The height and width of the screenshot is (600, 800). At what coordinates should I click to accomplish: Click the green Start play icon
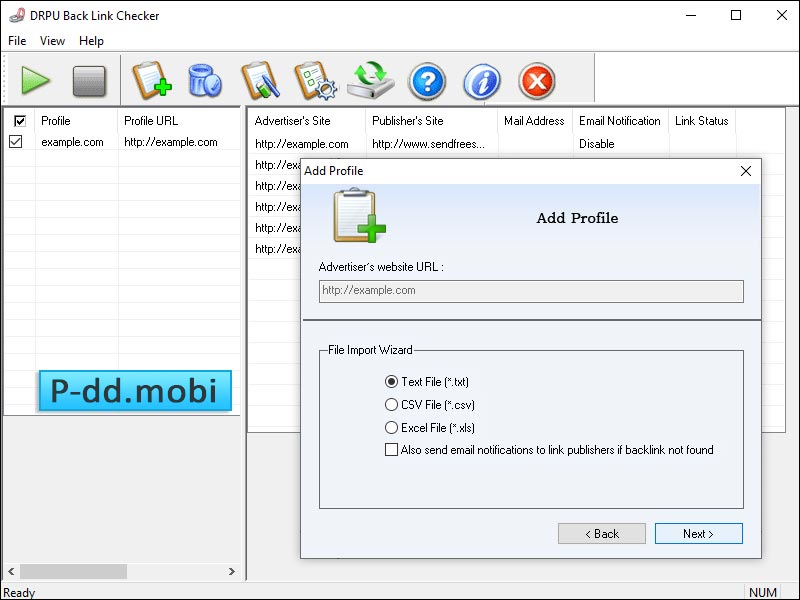pyautogui.click(x=36, y=80)
